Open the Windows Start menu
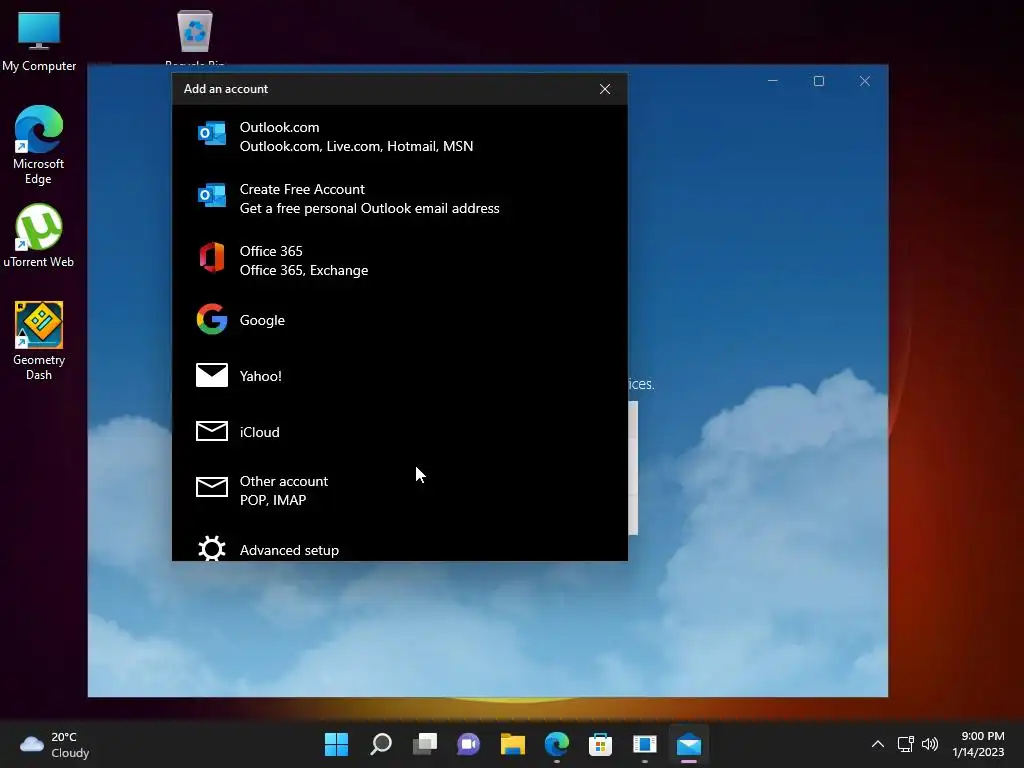 (336, 744)
